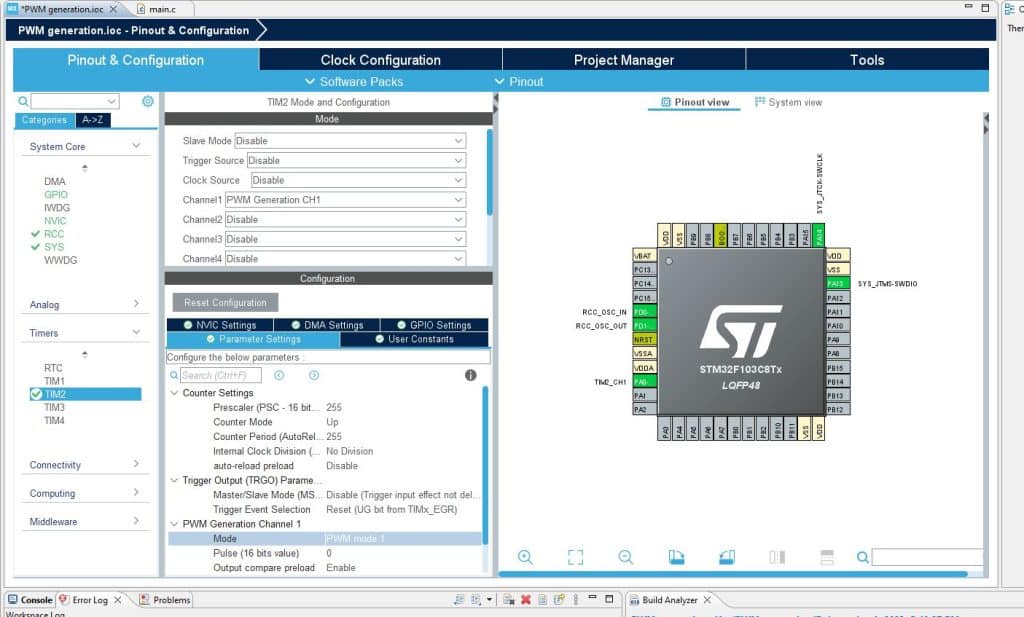Click the magnifier beside the category search box
The width and height of the screenshot is (1024, 617).
(23, 101)
